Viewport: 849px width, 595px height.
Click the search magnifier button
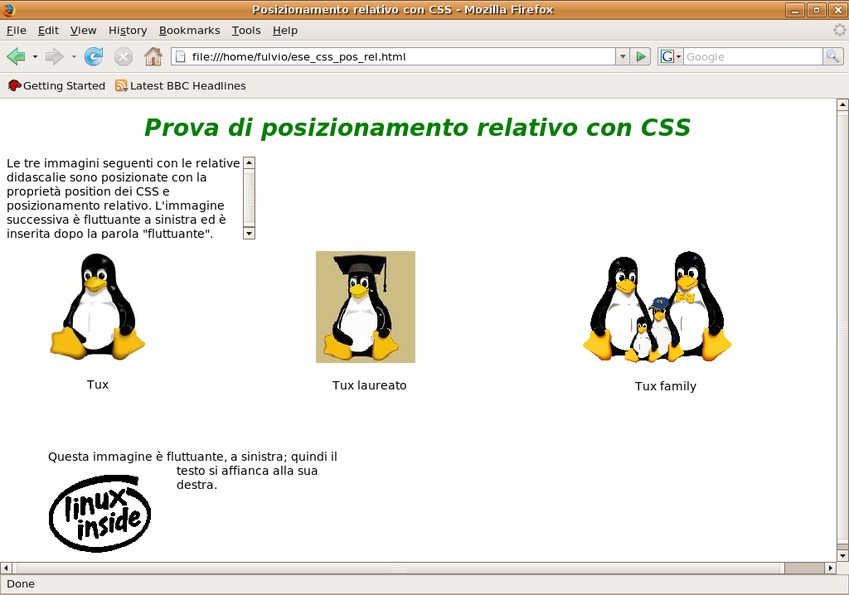point(832,57)
